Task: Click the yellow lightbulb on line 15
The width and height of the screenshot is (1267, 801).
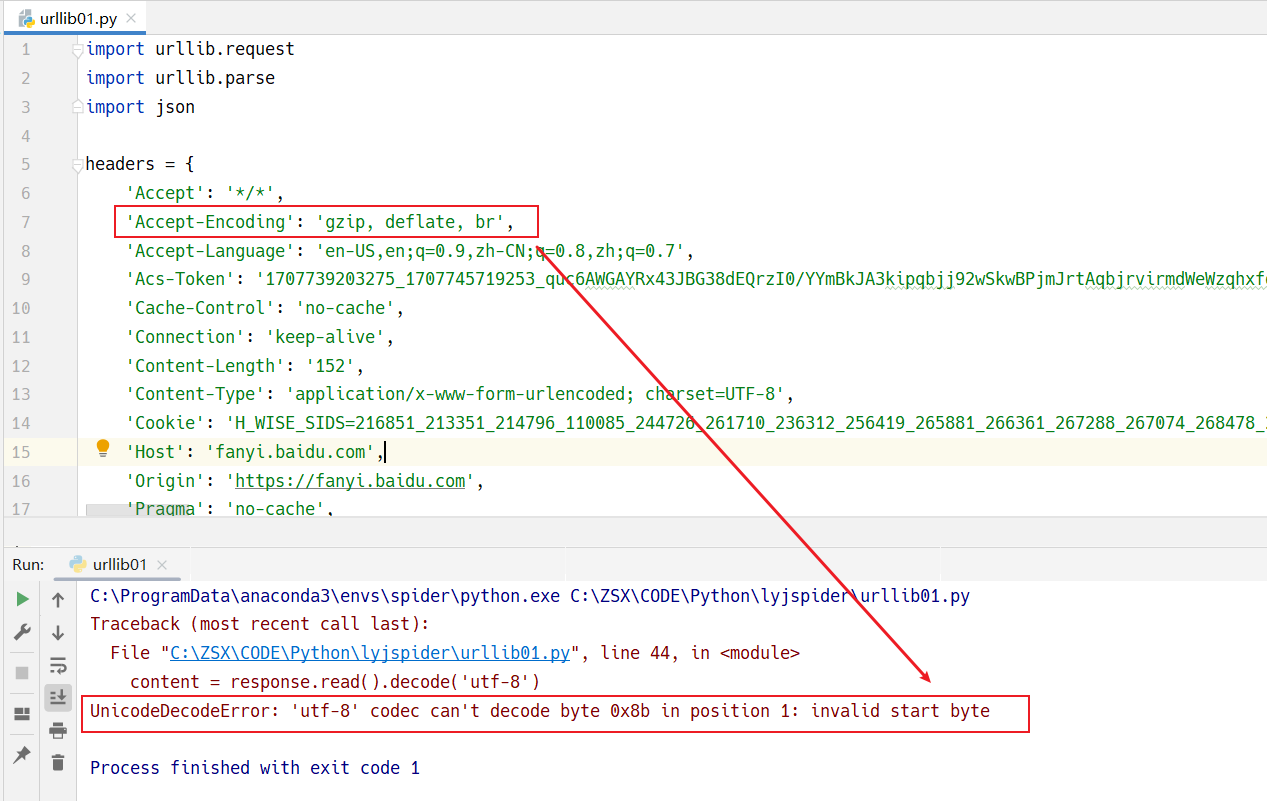Action: [x=103, y=449]
